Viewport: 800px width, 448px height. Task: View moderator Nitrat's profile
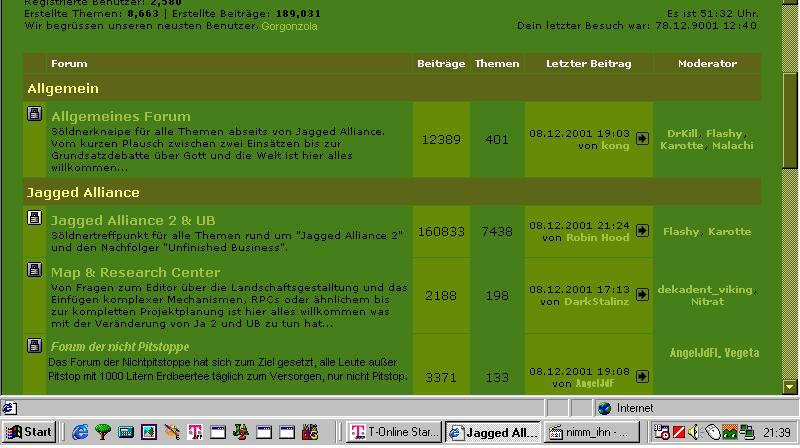pyautogui.click(x=707, y=302)
